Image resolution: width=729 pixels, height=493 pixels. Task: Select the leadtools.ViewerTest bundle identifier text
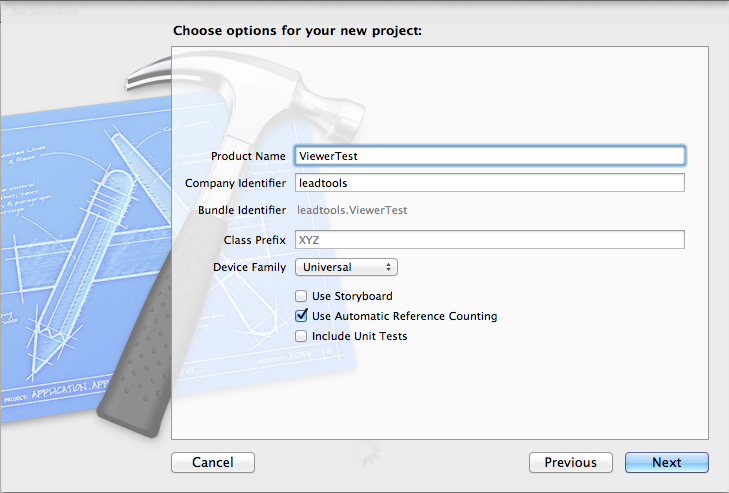pos(352,210)
